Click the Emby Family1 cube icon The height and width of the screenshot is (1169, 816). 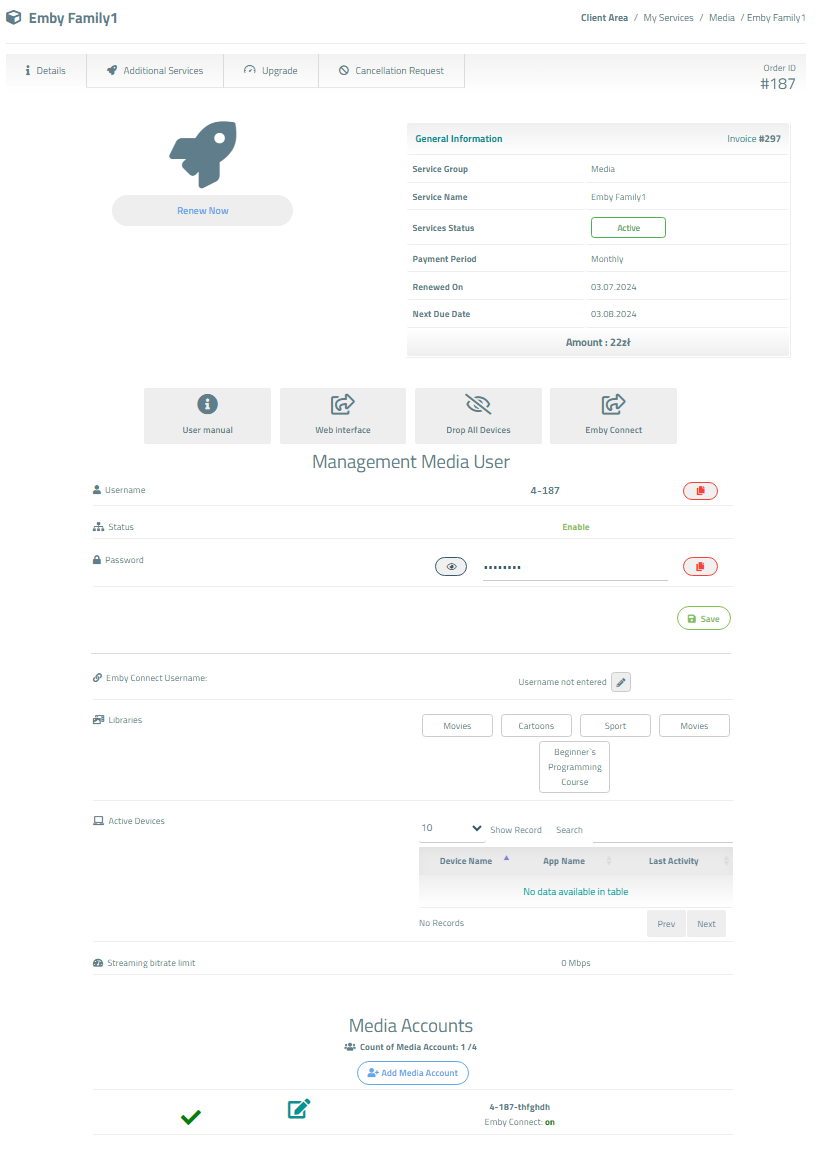[13, 17]
